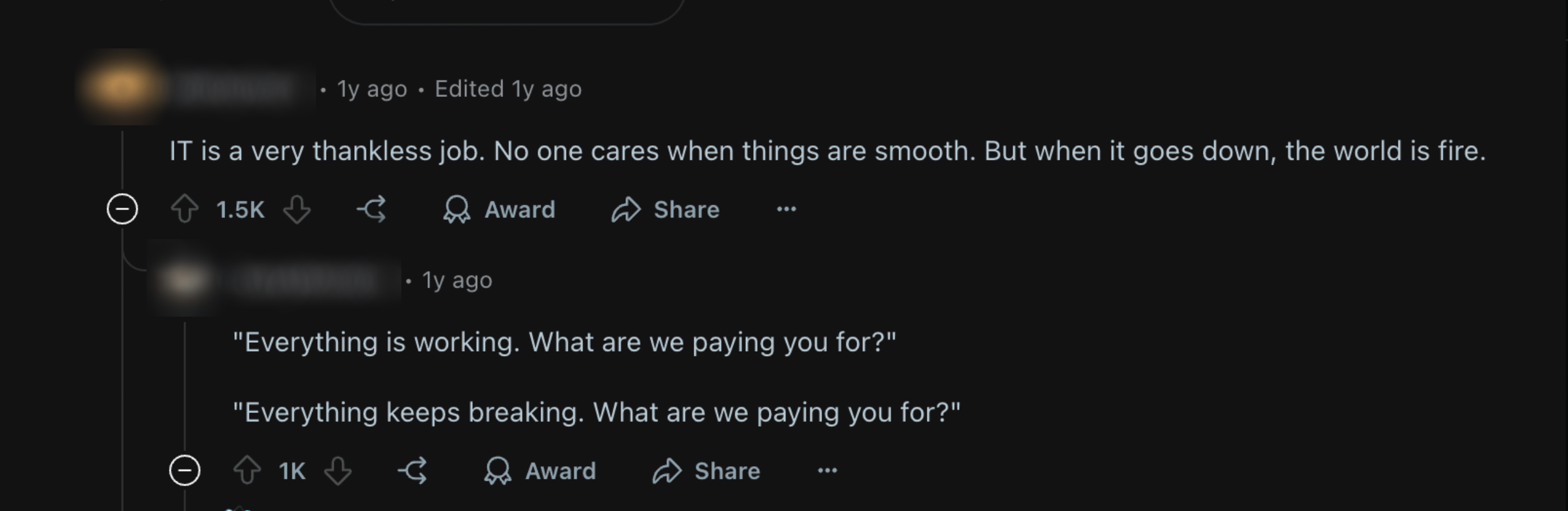
Task: Collapse the 'IT is a very thankless job' thread
Action: tap(122, 209)
